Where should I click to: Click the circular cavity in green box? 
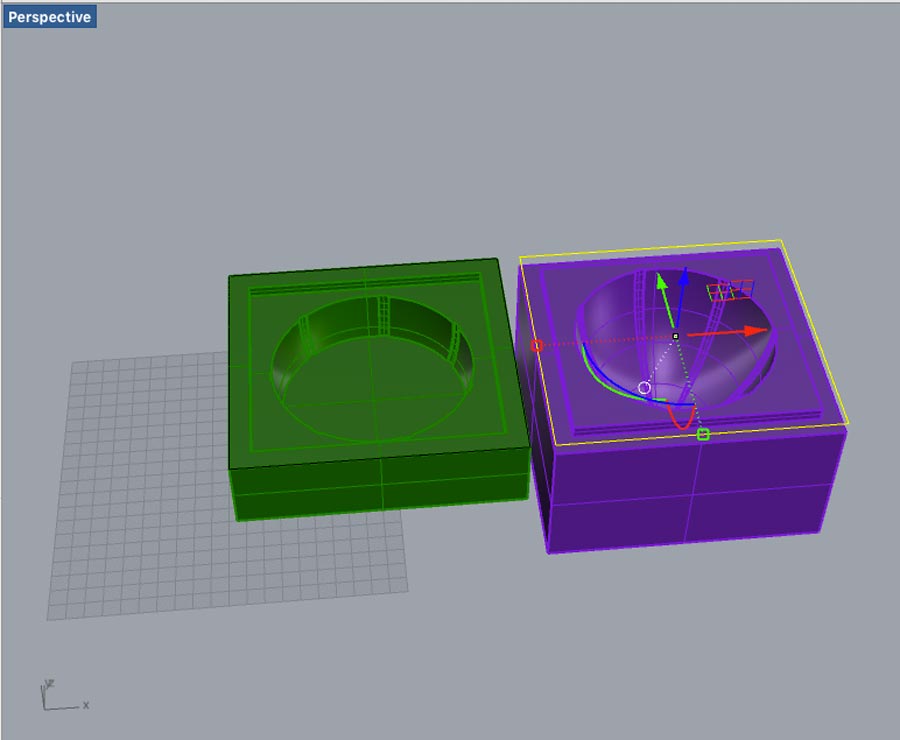370,390
